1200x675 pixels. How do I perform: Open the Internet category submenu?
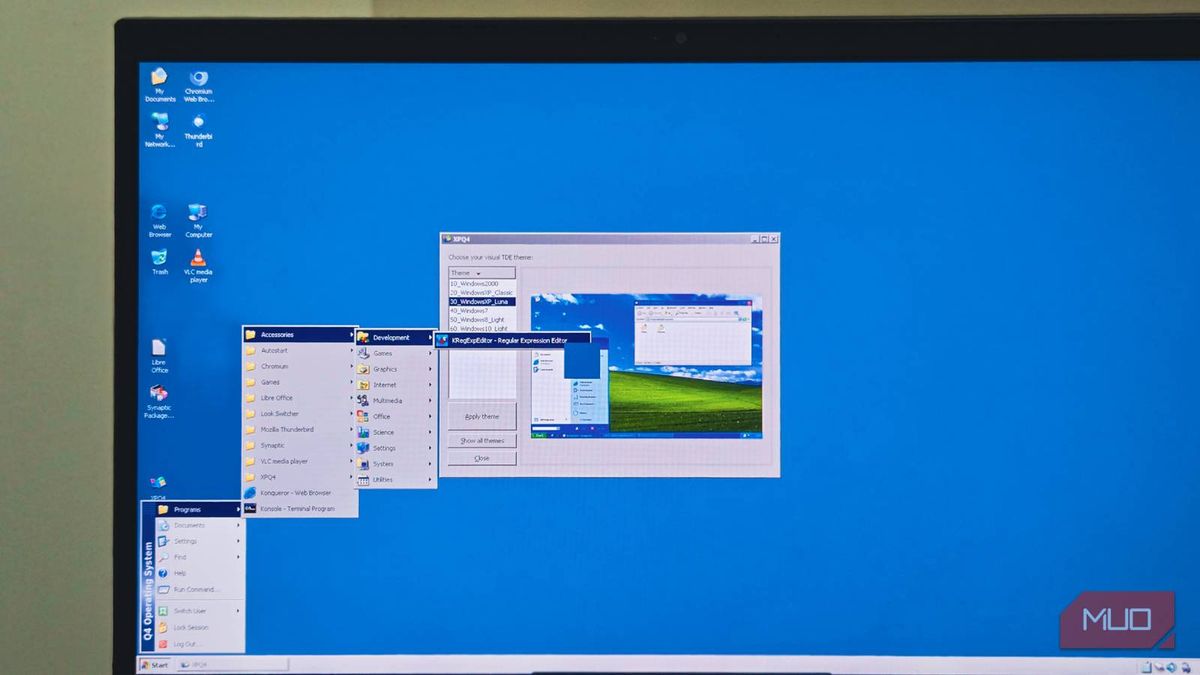396,385
